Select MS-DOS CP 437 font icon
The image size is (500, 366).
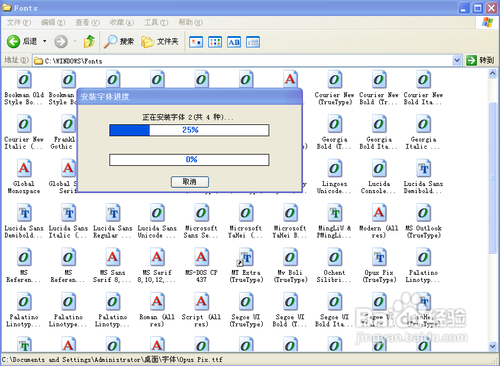[x=201, y=257]
